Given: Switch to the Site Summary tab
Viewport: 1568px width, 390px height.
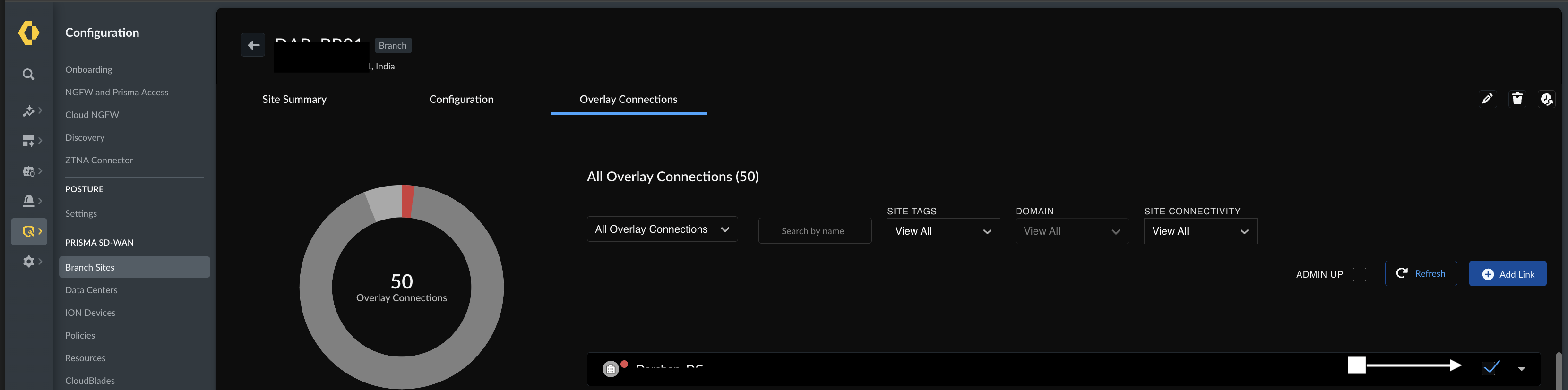Looking at the screenshot, I should (x=294, y=99).
